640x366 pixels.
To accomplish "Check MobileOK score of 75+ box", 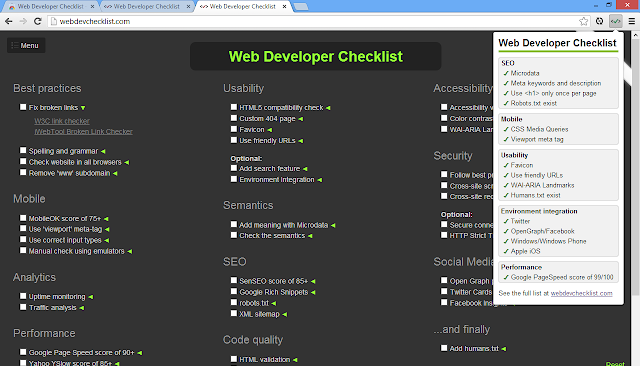I will click(x=23, y=218).
